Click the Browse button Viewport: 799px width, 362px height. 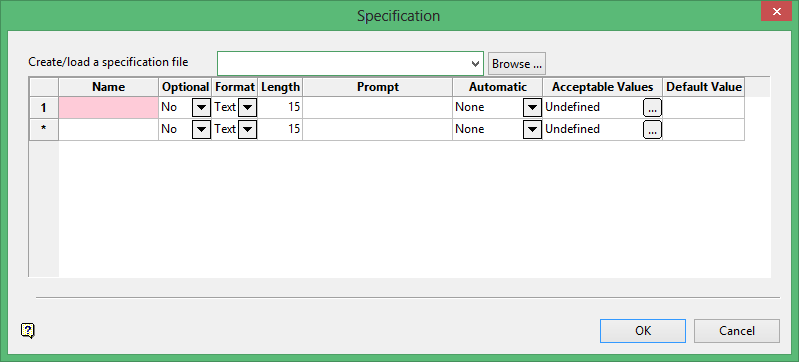click(x=517, y=64)
